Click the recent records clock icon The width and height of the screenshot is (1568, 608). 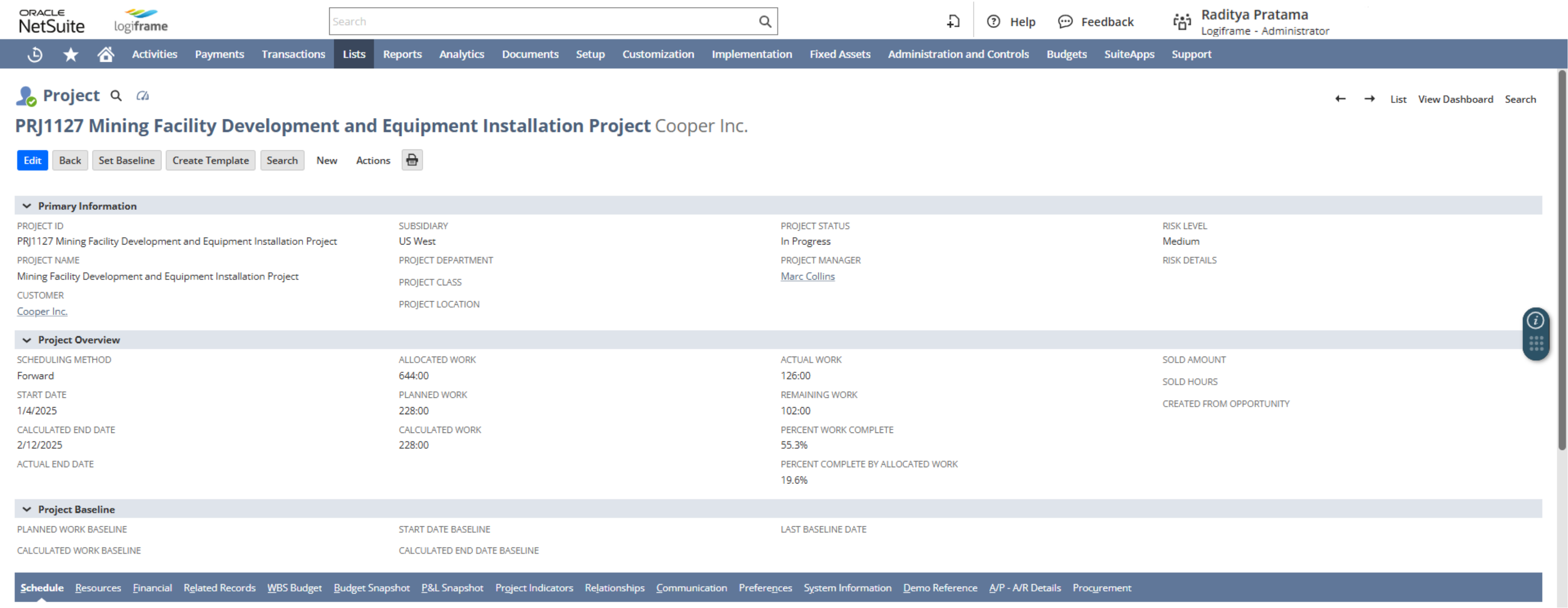(x=34, y=54)
